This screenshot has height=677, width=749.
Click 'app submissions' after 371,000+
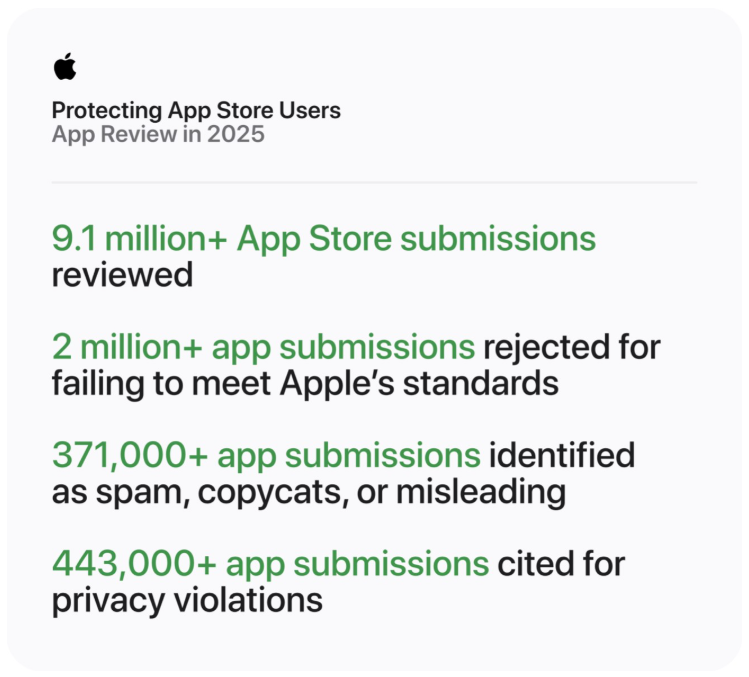(349, 457)
